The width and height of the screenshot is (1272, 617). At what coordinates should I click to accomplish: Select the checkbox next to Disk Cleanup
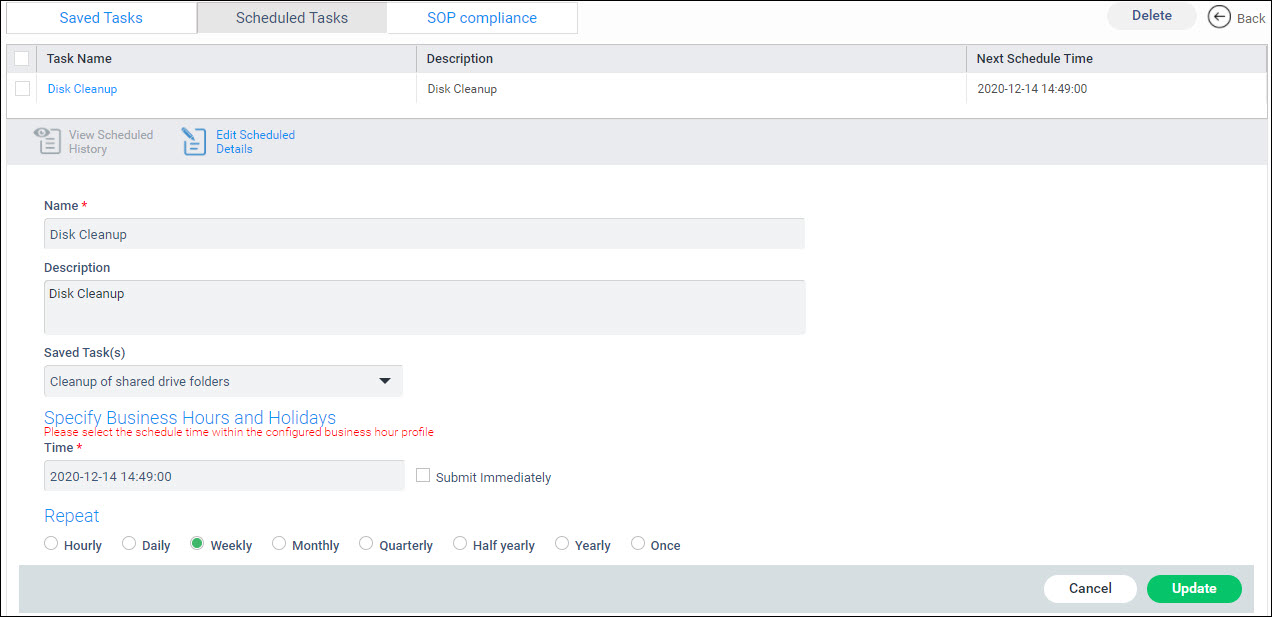tap(22, 89)
